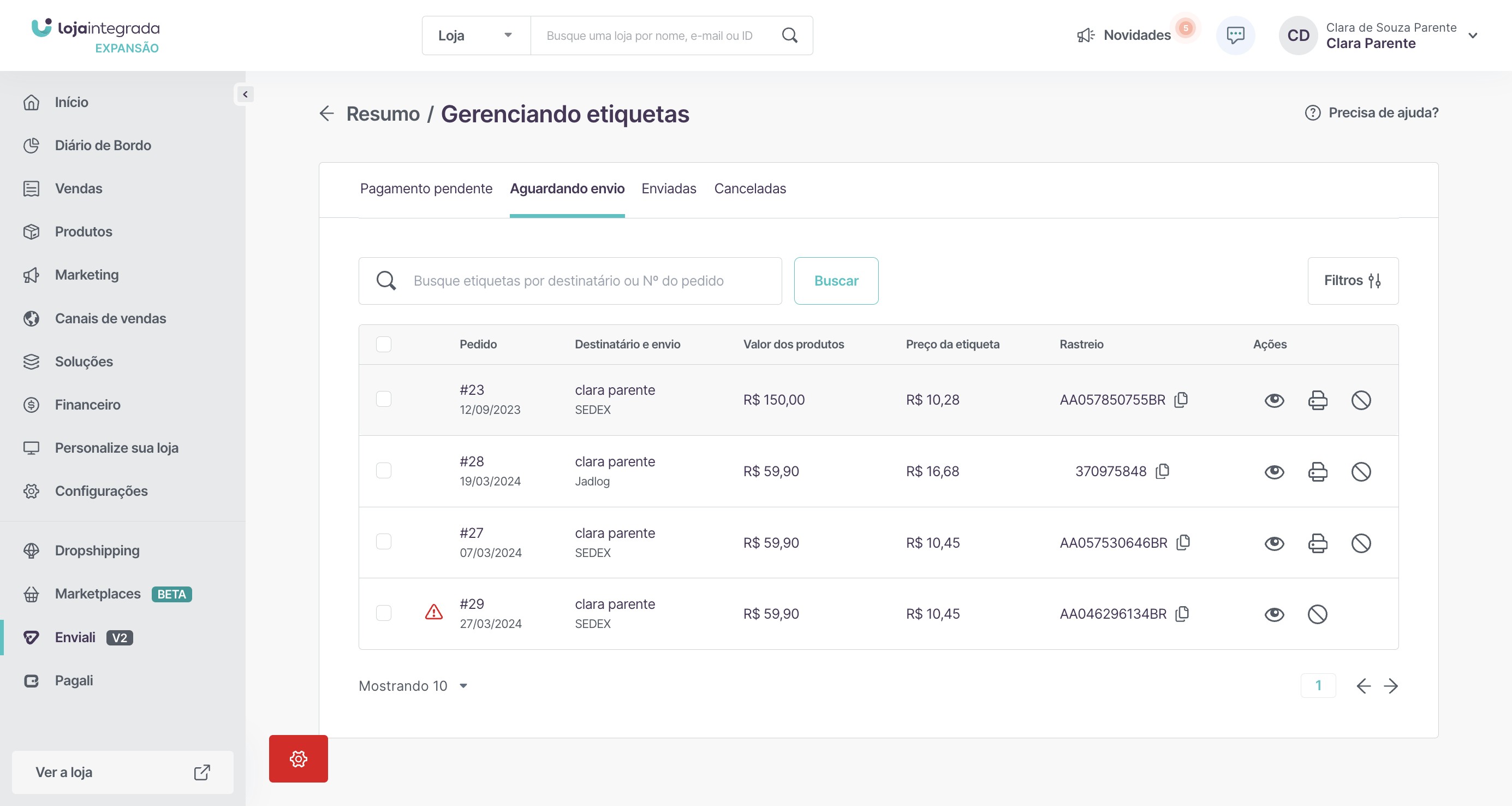This screenshot has height=806, width=1512.
Task: Expand the Mostrando 10 page size dropdown
Action: click(413, 686)
